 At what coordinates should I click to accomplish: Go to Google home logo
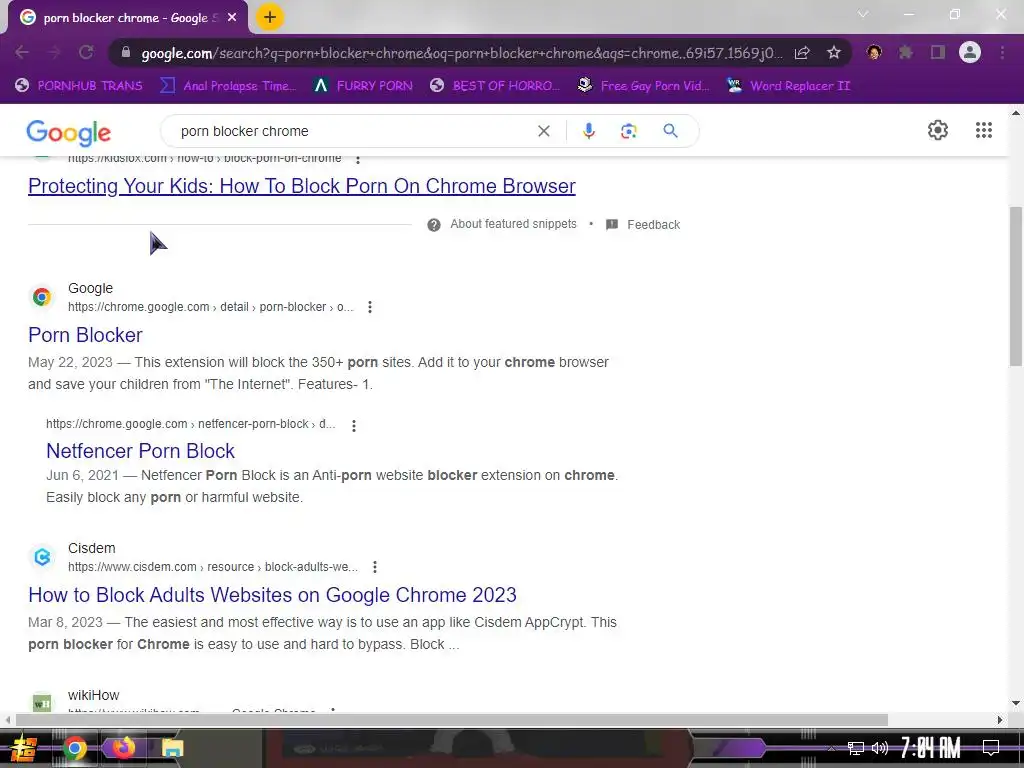pyautogui.click(x=69, y=132)
